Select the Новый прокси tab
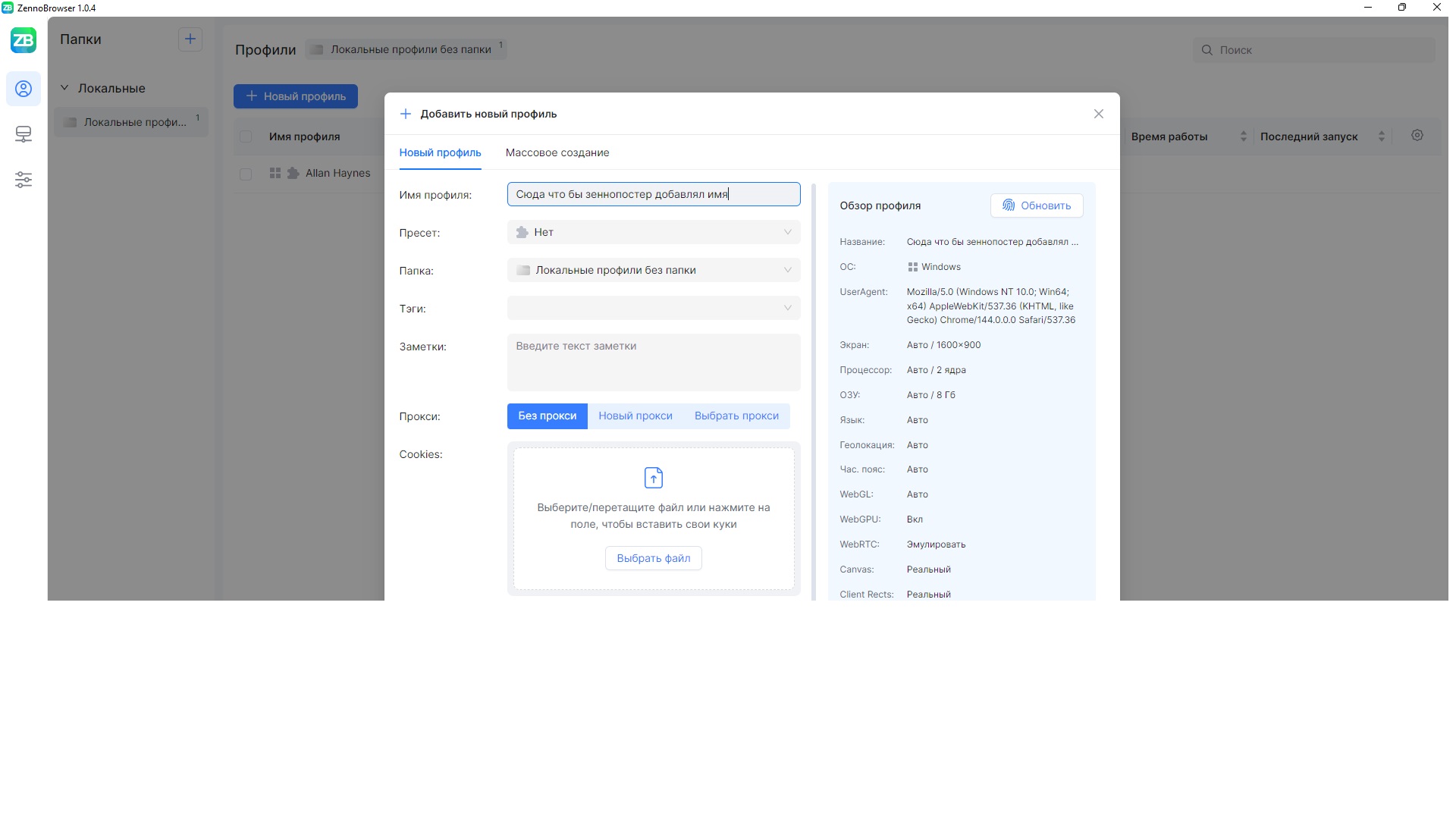Image resolution: width=1456 pixels, height=819 pixels. (x=635, y=416)
